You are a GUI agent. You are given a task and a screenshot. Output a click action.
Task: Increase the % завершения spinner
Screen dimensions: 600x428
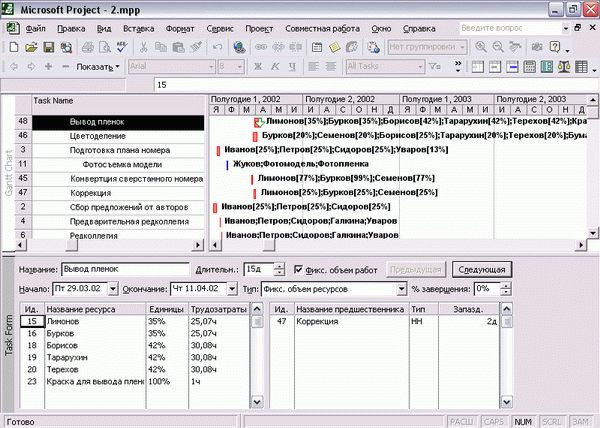click(505, 286)
